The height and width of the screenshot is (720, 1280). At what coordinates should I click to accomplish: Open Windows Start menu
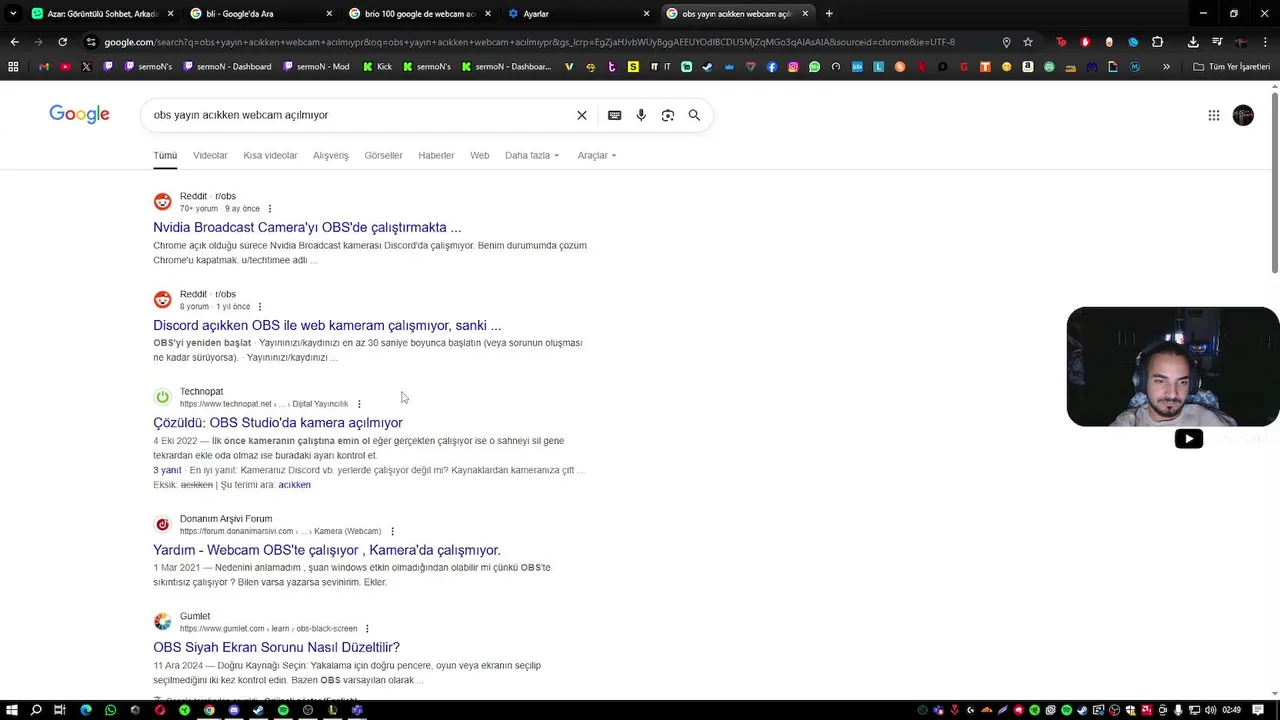[x=12, y=710]
